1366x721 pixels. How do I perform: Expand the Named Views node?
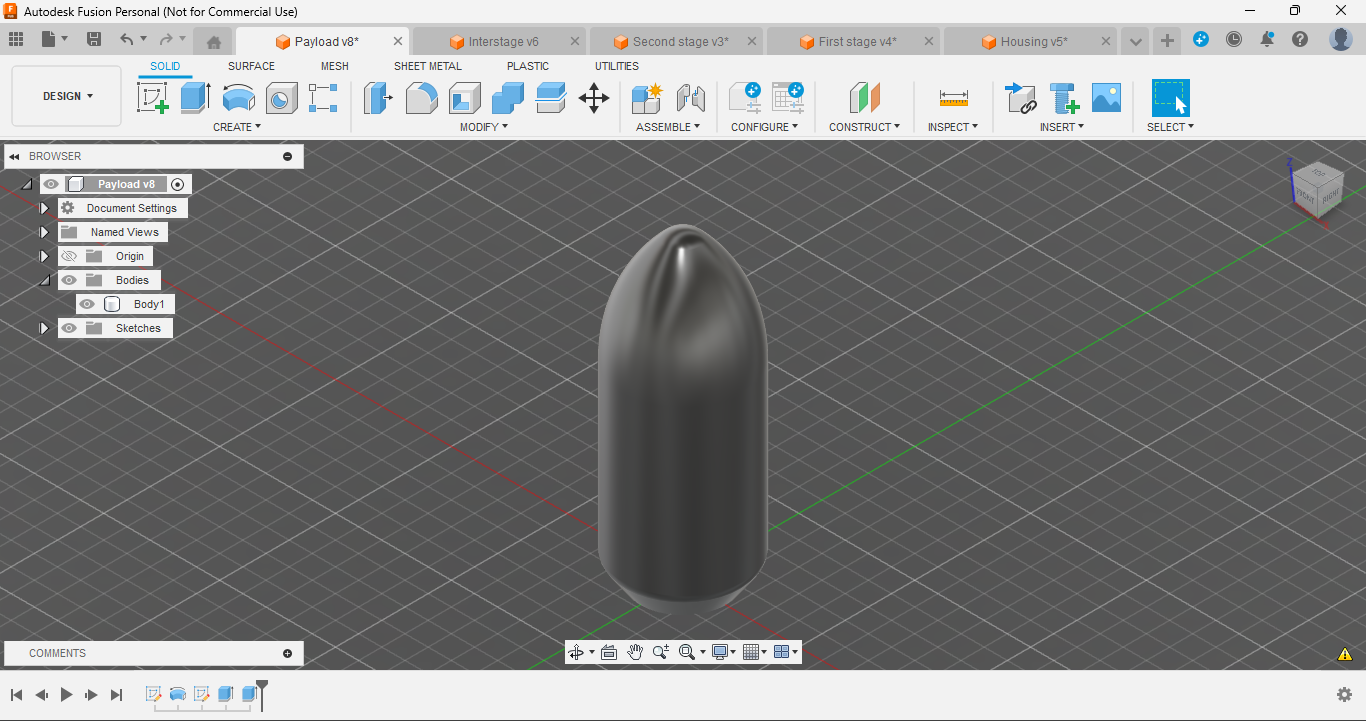44,232
